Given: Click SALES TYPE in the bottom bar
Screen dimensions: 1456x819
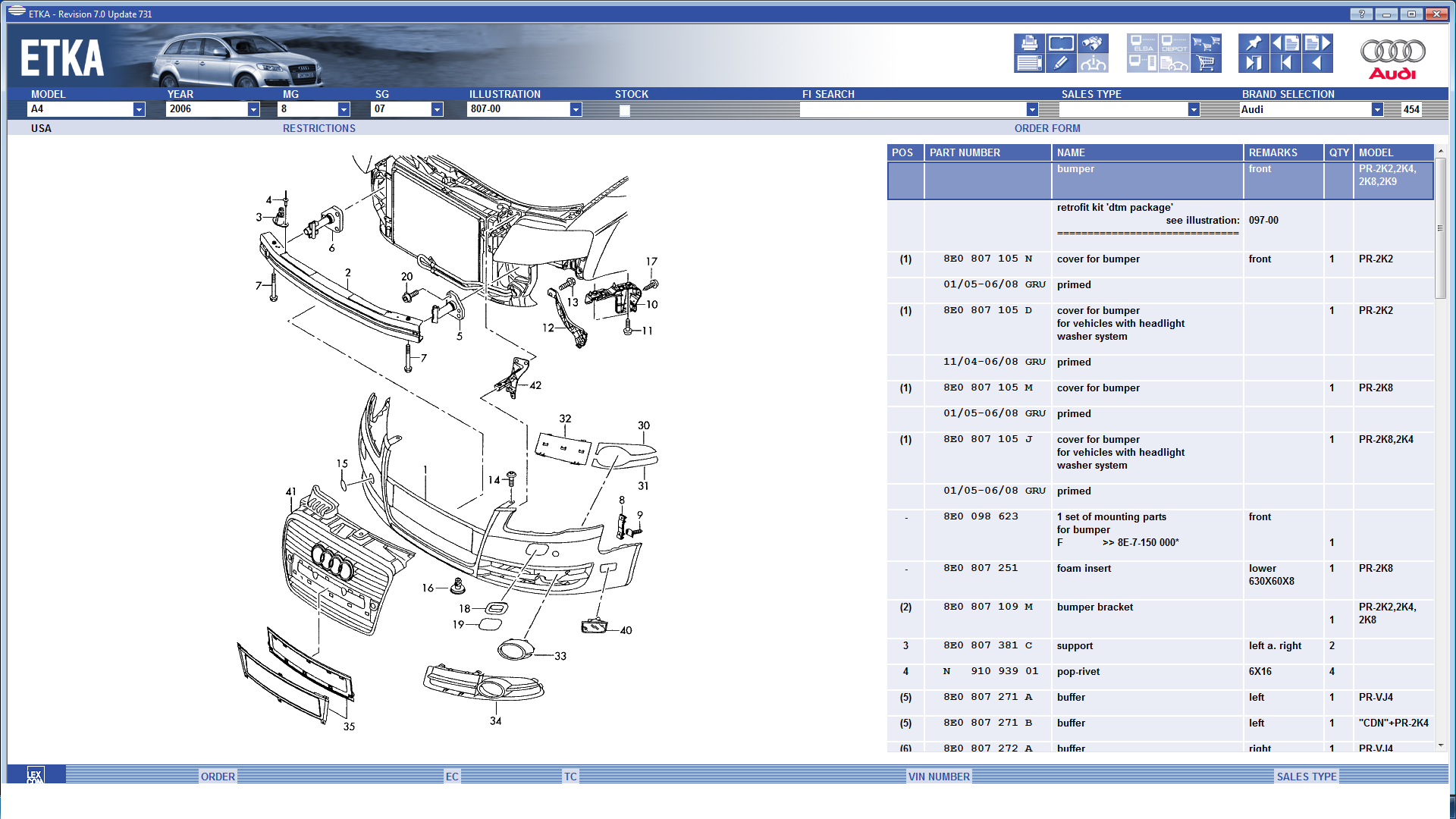Looking at the screenshot, I should (x=1307, y=777).
